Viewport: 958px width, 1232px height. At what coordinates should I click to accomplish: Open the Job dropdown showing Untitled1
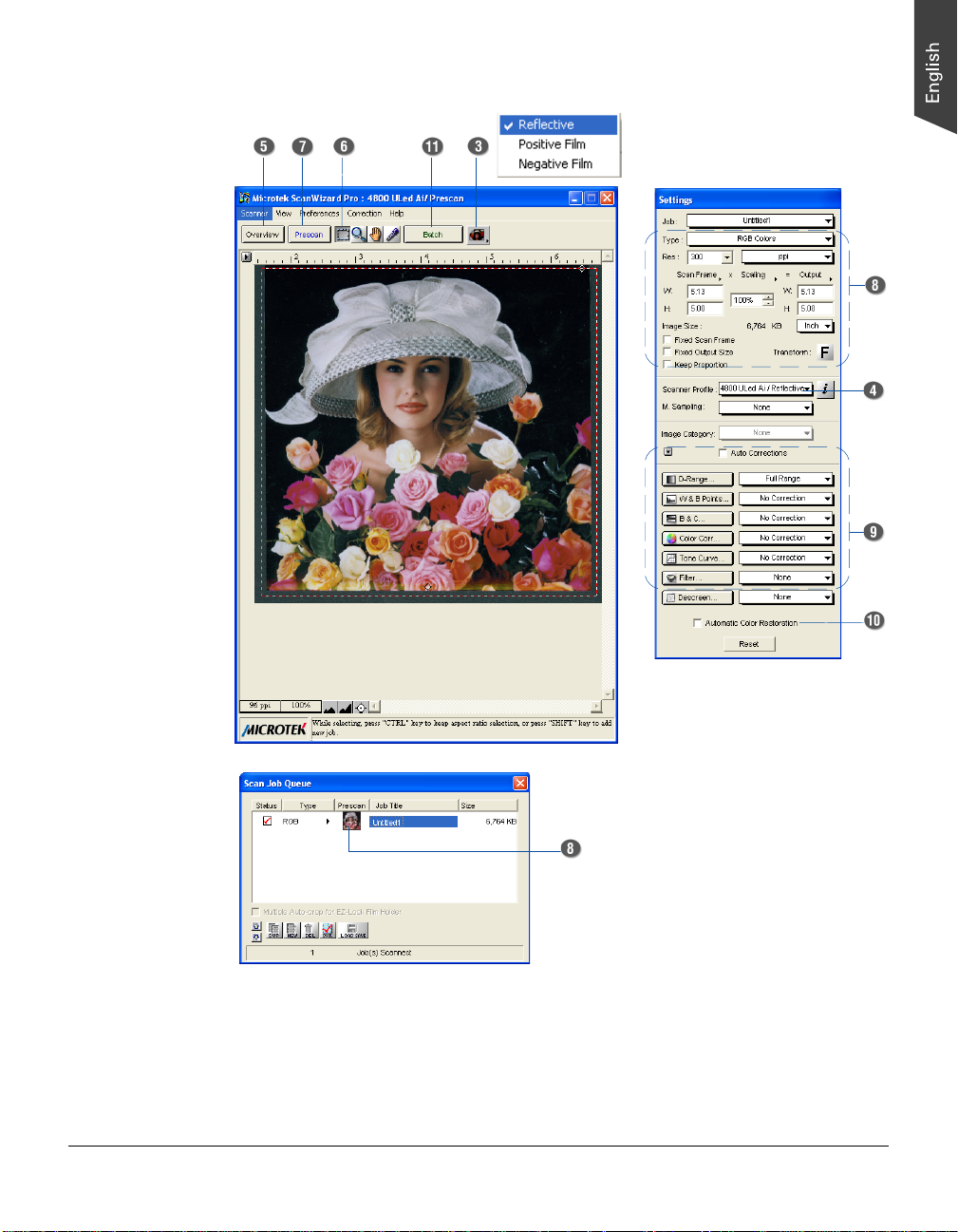coord(761,220)
